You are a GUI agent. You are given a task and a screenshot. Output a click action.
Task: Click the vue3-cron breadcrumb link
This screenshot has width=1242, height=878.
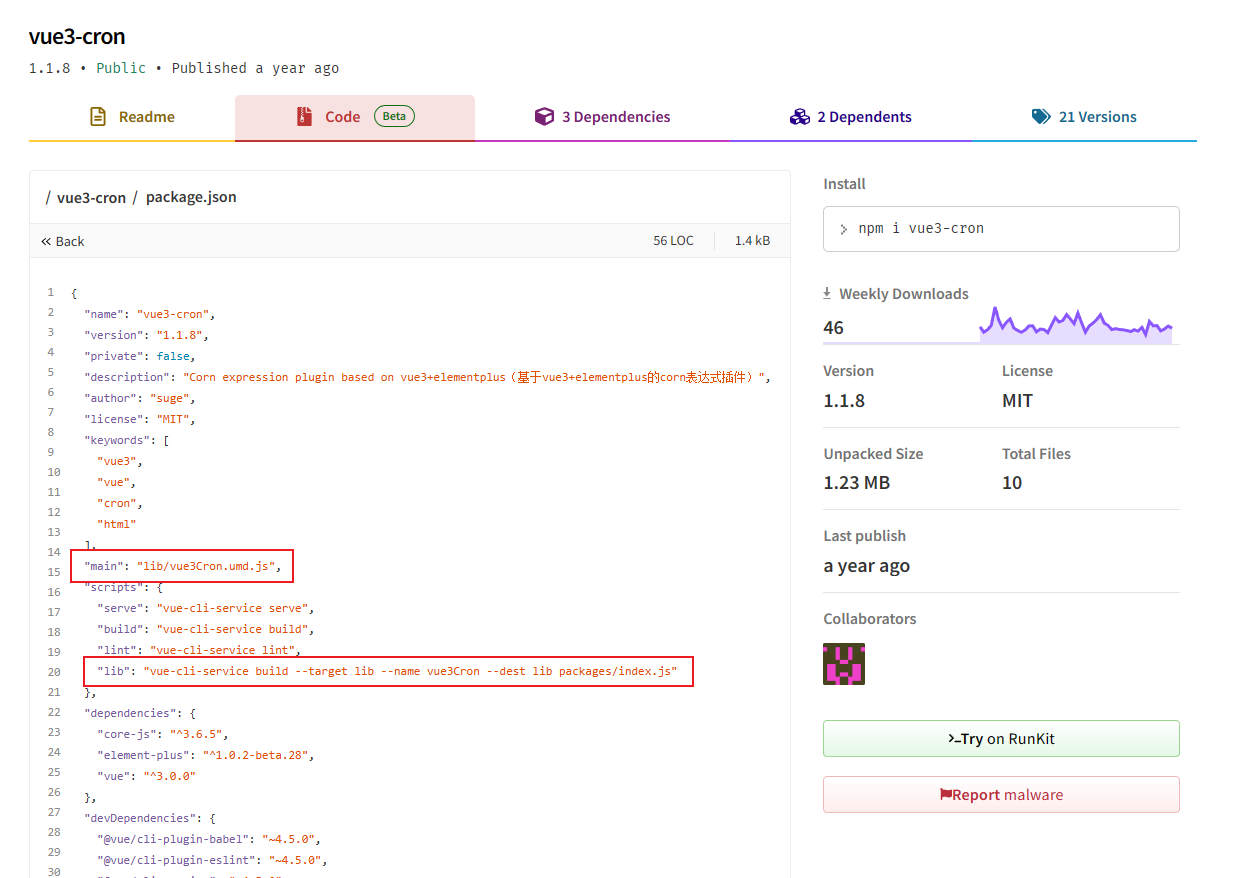[91, 197]
